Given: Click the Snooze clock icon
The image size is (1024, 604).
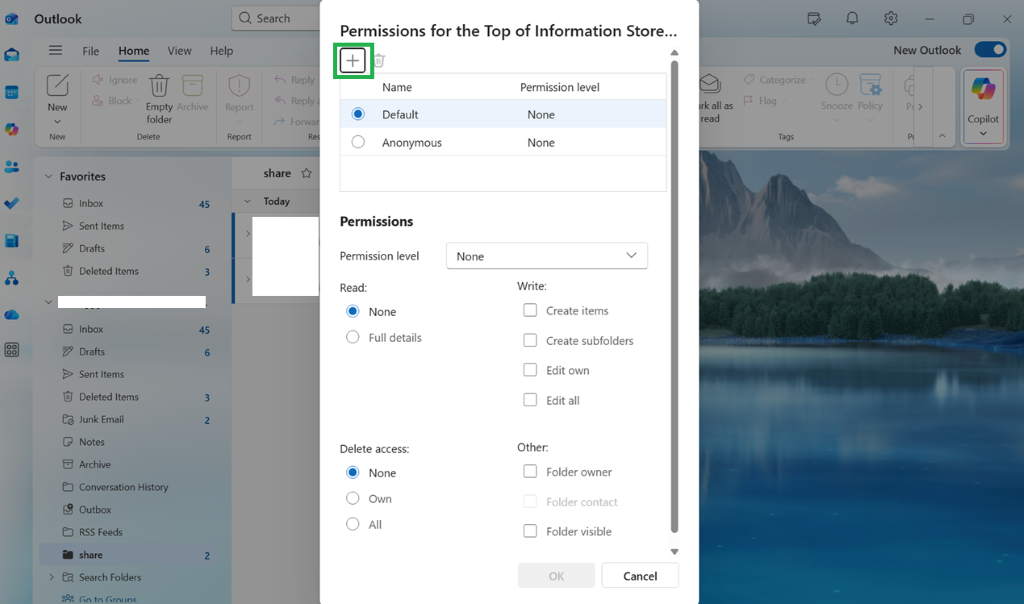Looking at the screenshot, I should [x=837, y=85].
